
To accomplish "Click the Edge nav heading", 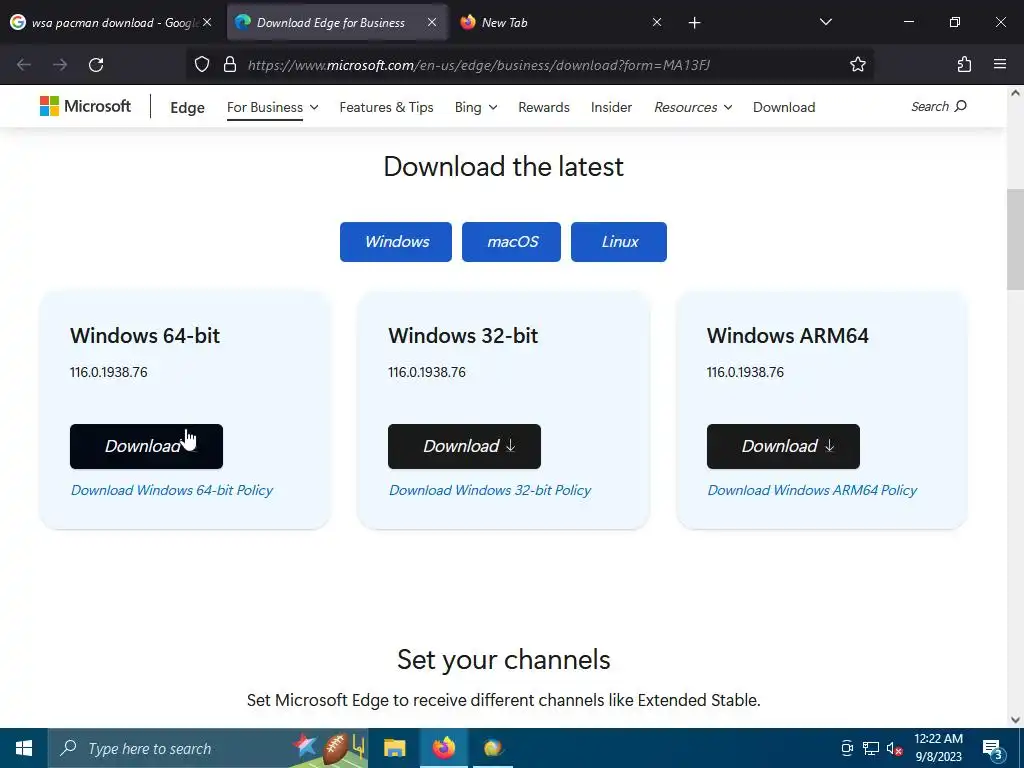I will [187, 108].
